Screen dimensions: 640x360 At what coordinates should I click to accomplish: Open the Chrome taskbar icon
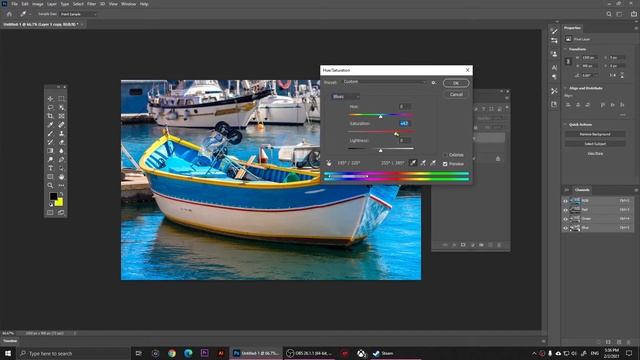pos(172,353)
